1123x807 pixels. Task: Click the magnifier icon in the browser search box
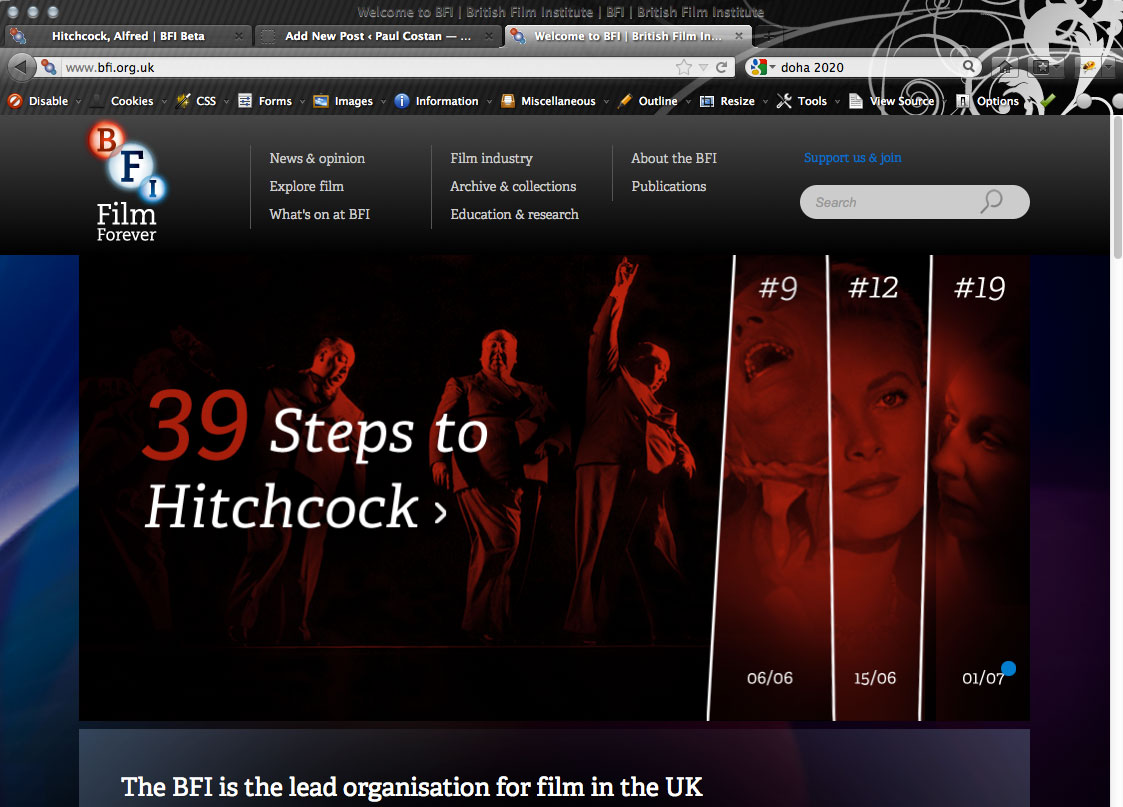968,66
